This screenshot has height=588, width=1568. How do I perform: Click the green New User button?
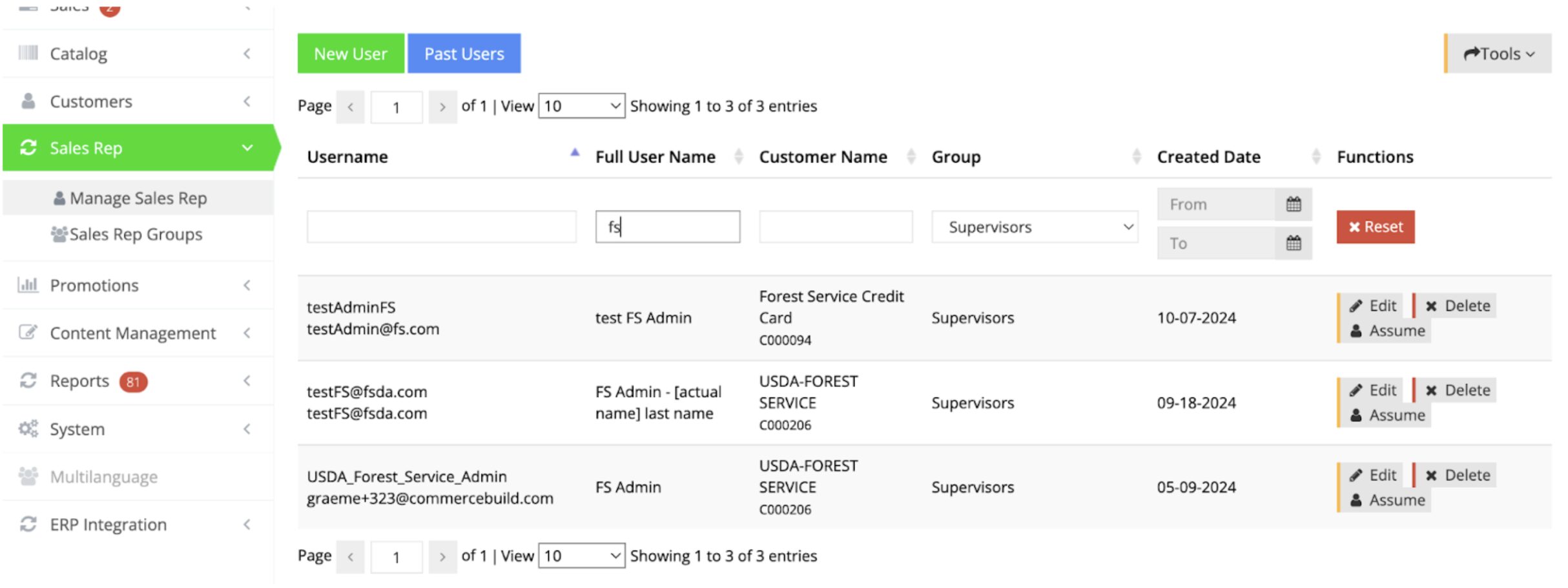pyautogui.click(x=350, y=54)
